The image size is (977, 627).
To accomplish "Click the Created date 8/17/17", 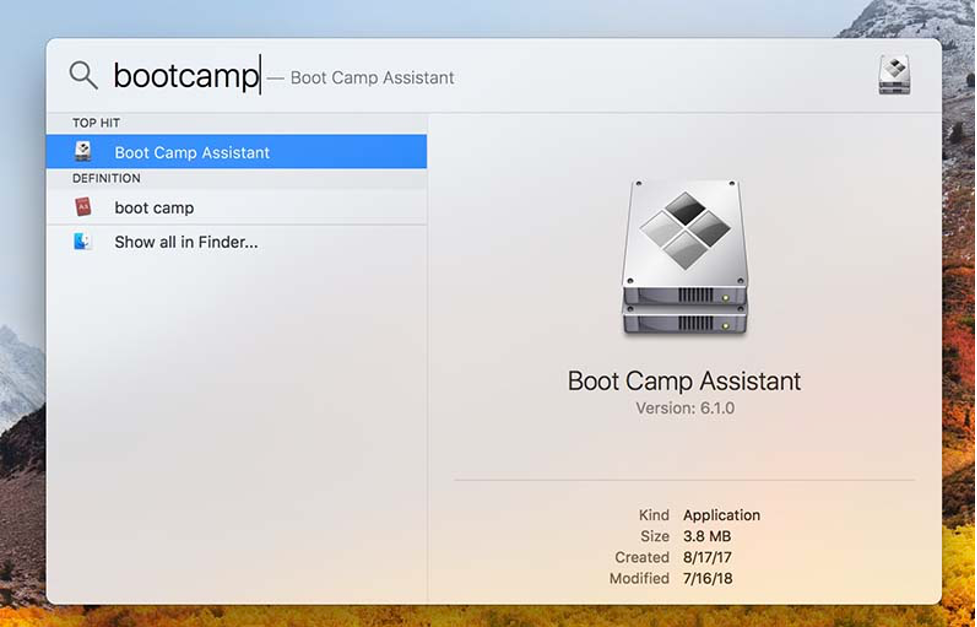I will [707, 557].
